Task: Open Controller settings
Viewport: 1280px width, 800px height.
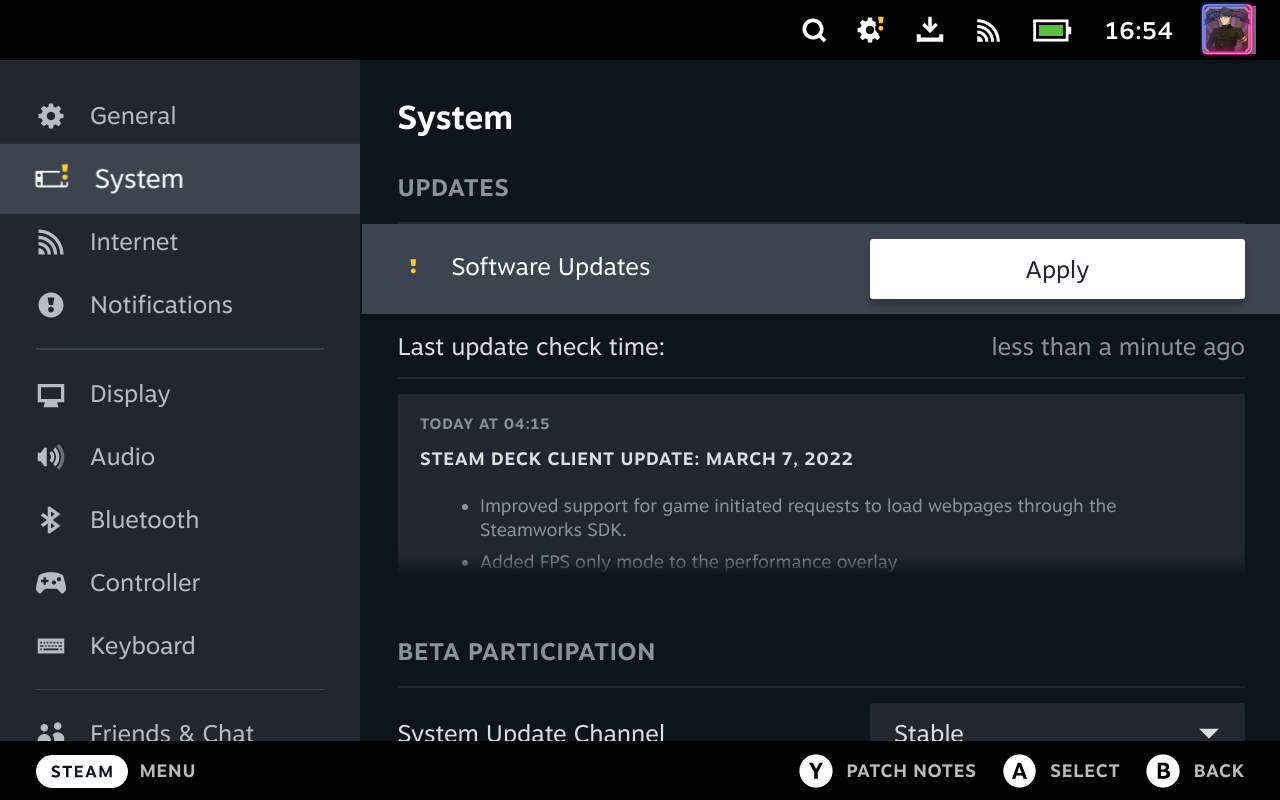Action: click(x=180, y=583)
